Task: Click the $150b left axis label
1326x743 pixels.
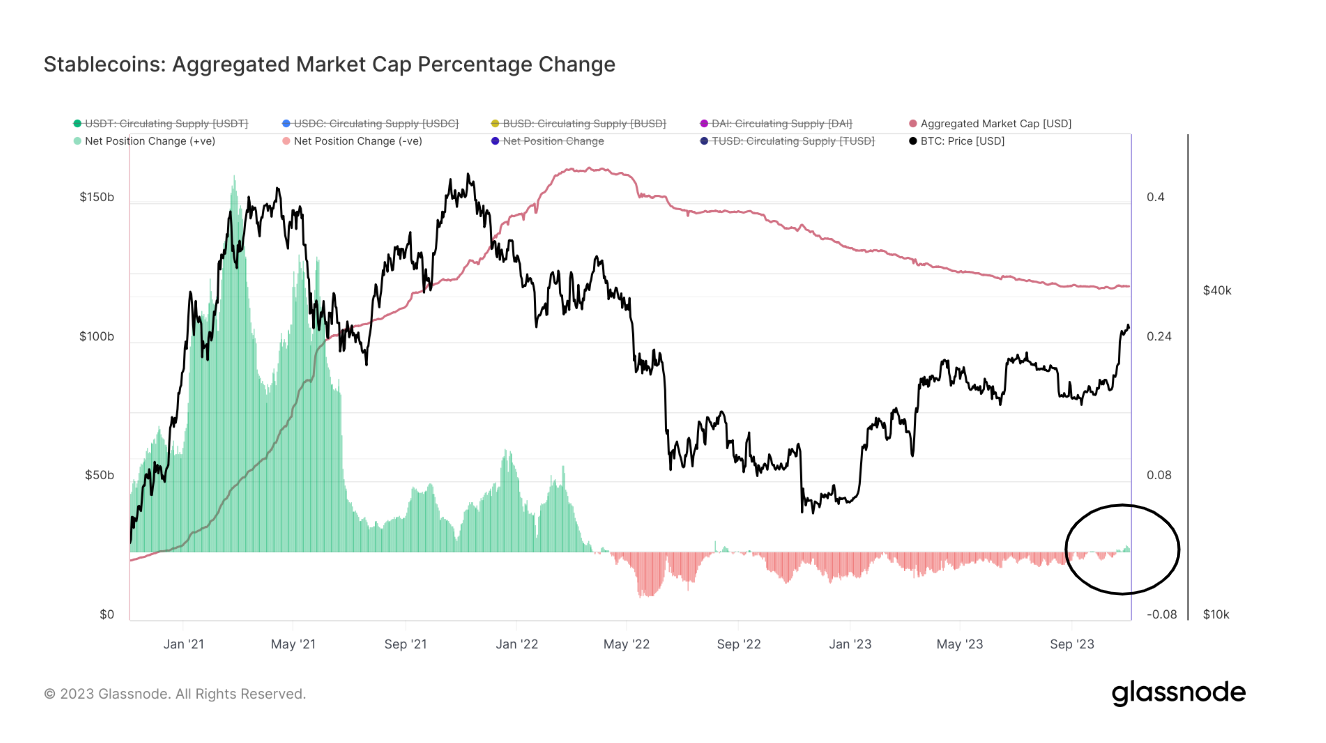Action: [97, 198]
